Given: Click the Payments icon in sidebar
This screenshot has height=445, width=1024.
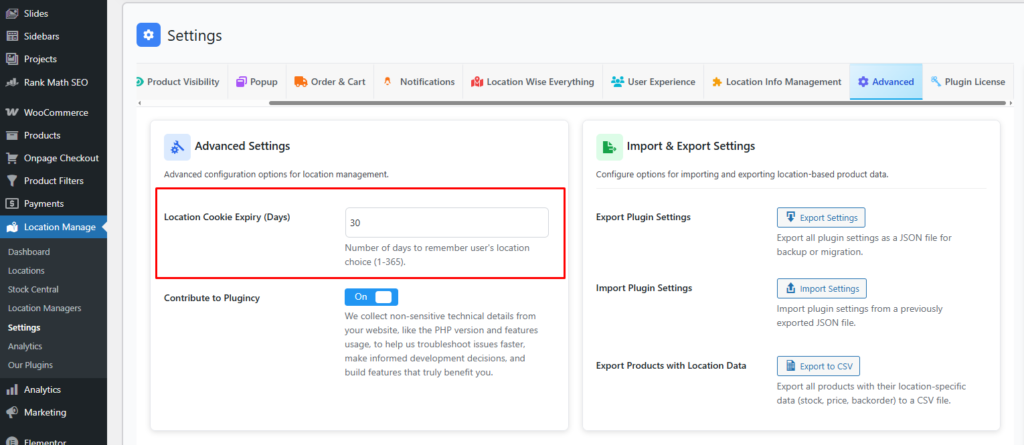Looking at the screenshot, I should (x=12, y=204).
